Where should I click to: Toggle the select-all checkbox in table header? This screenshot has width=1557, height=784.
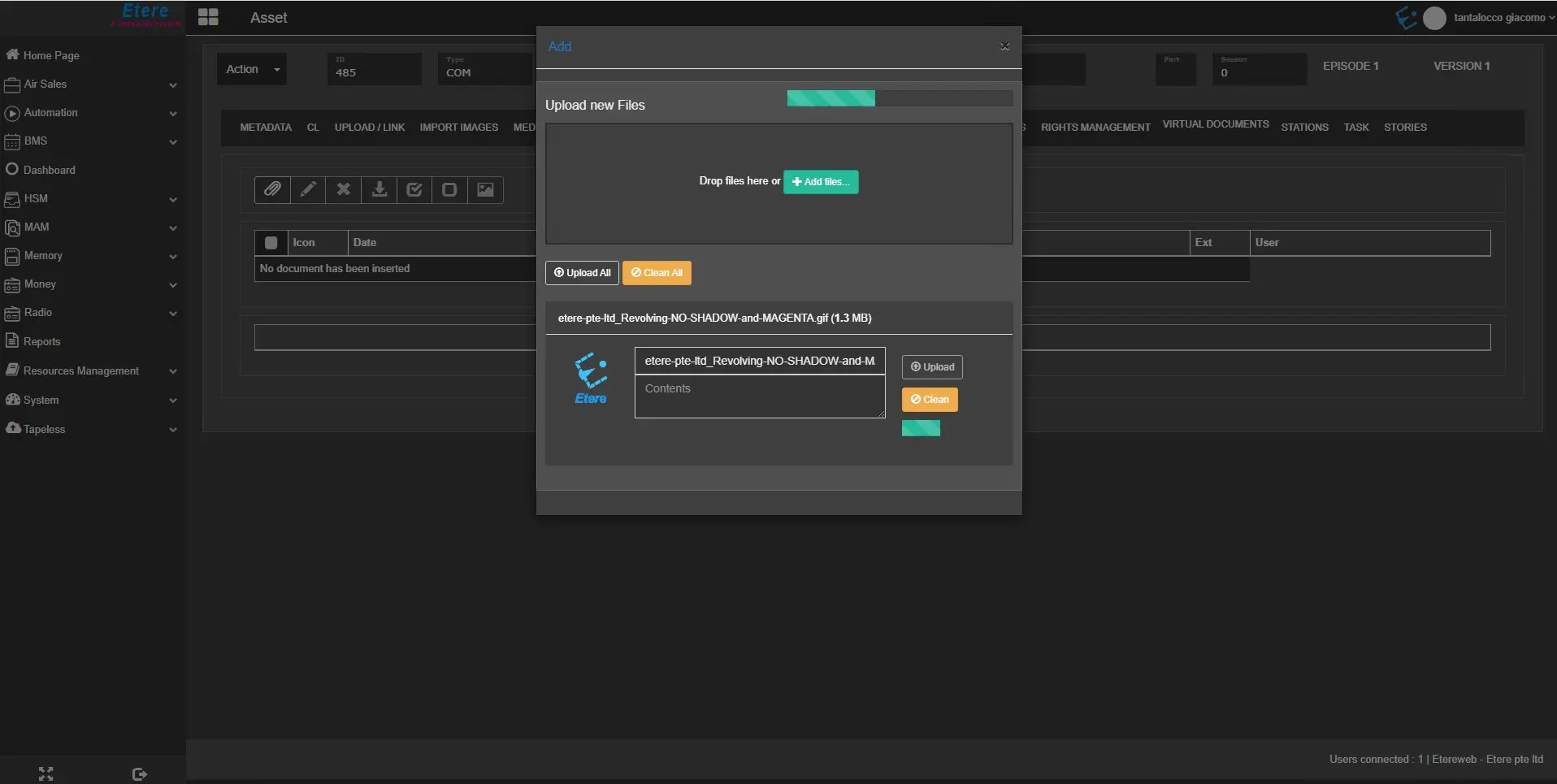[x=271, y=243]
